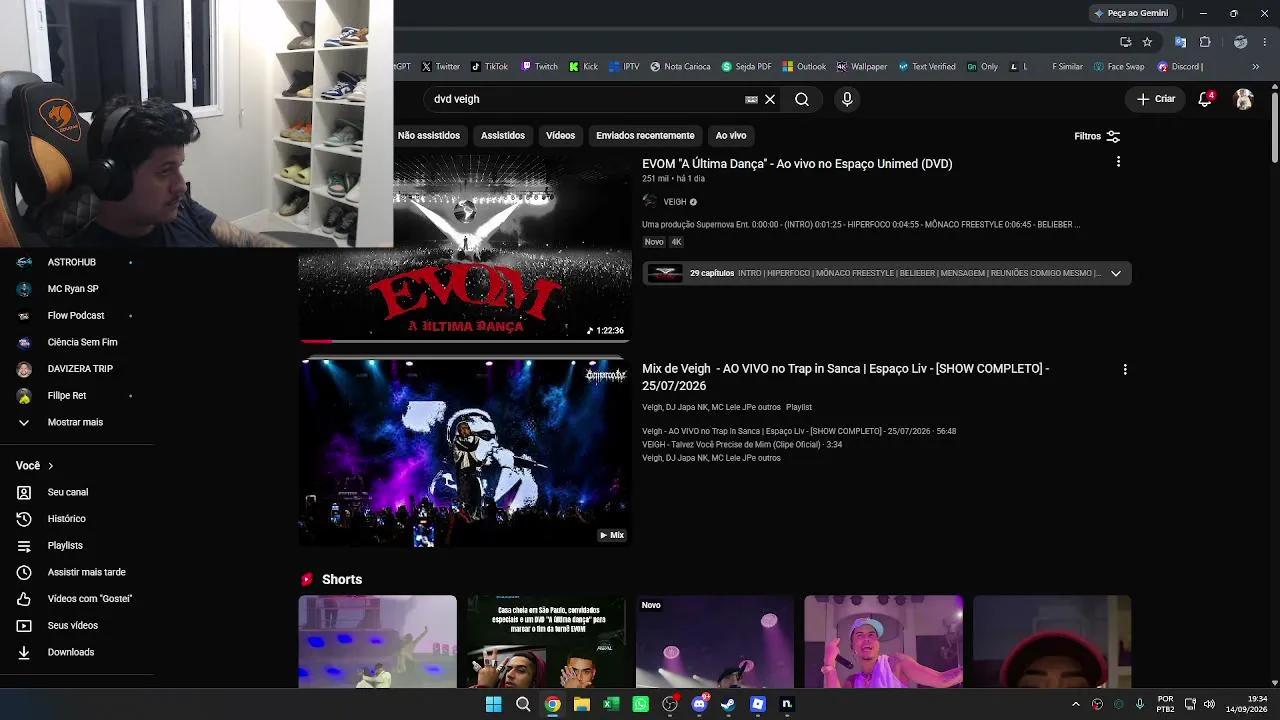Open the notifications bell
The image size is (1280, 720).
tap(1205, 99)
